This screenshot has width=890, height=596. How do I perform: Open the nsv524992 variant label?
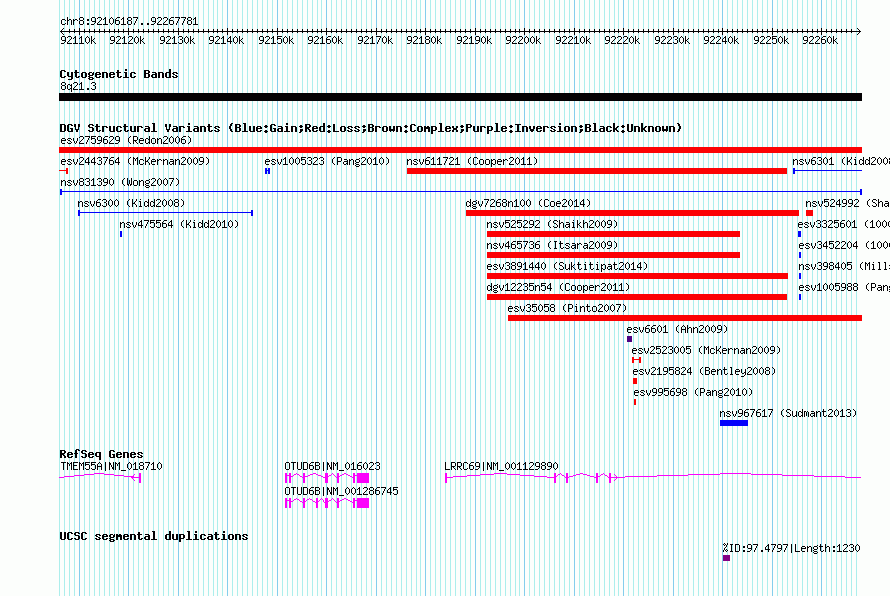(x=847, y=203)
